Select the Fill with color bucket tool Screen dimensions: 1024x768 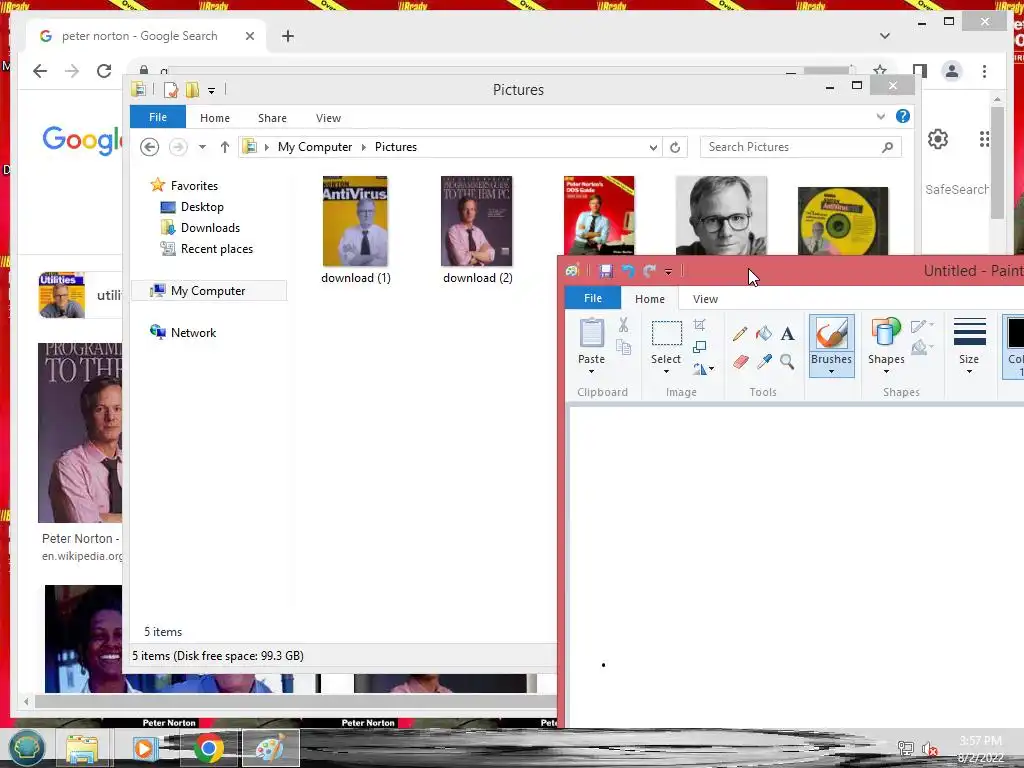[x=763, y=334]
